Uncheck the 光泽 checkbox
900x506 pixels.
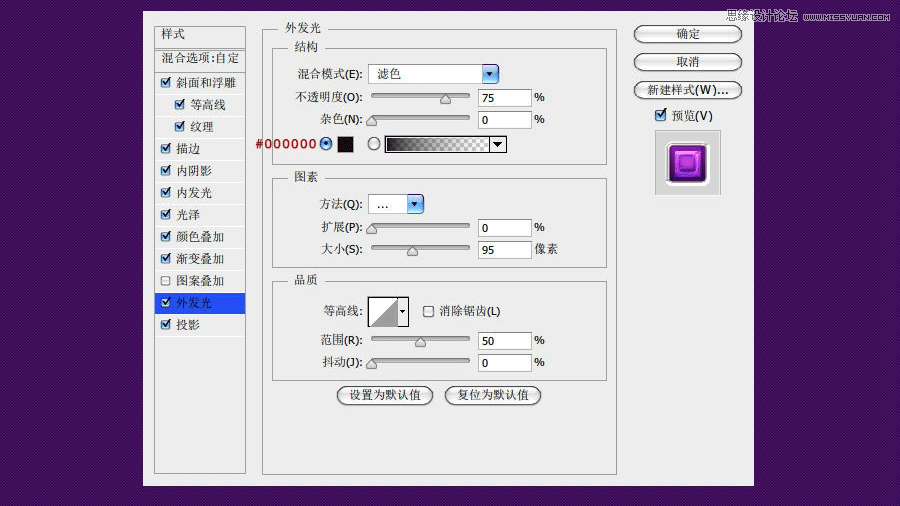166,215
